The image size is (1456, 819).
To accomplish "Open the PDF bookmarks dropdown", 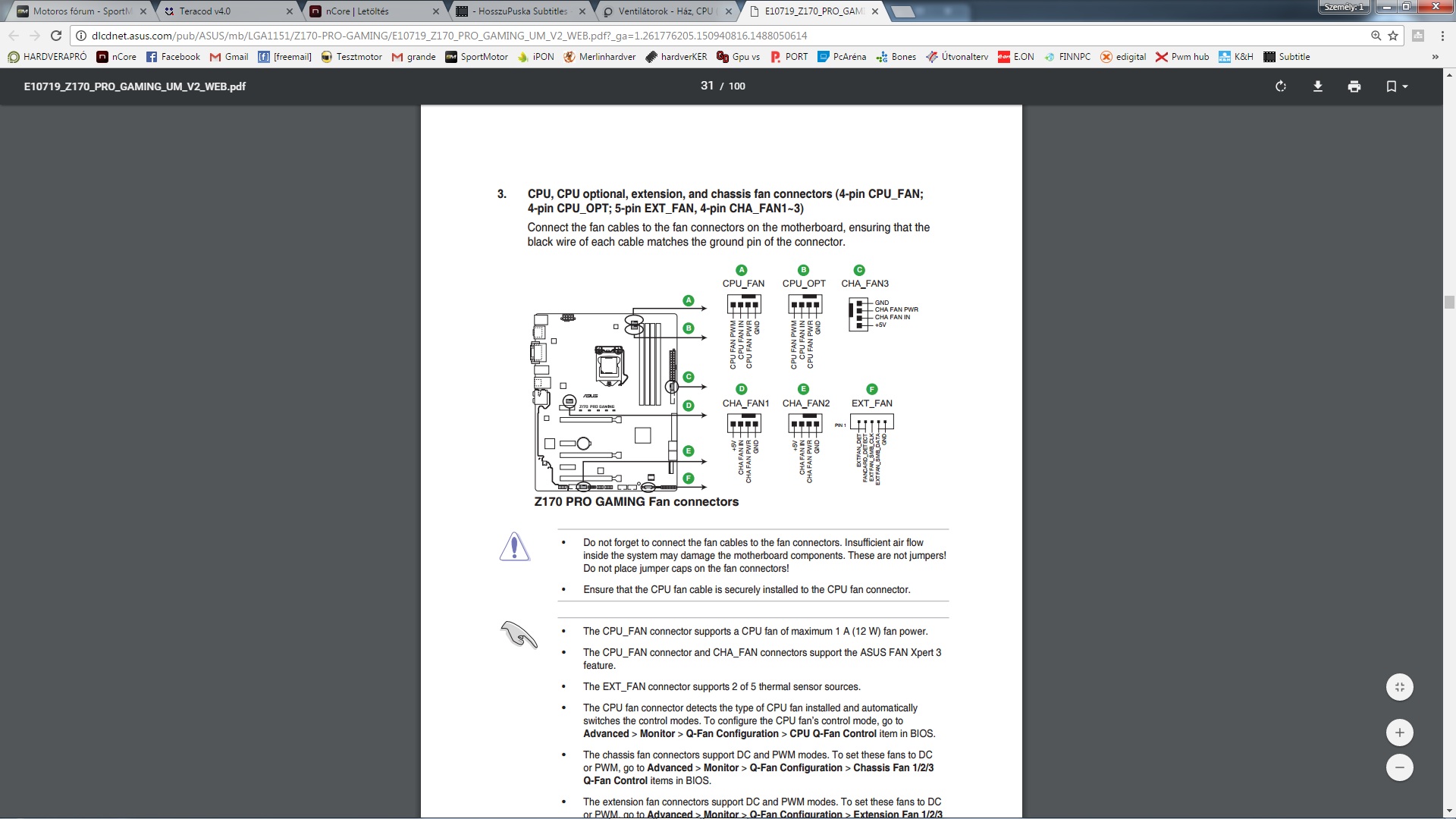I will pos(1396,86).
